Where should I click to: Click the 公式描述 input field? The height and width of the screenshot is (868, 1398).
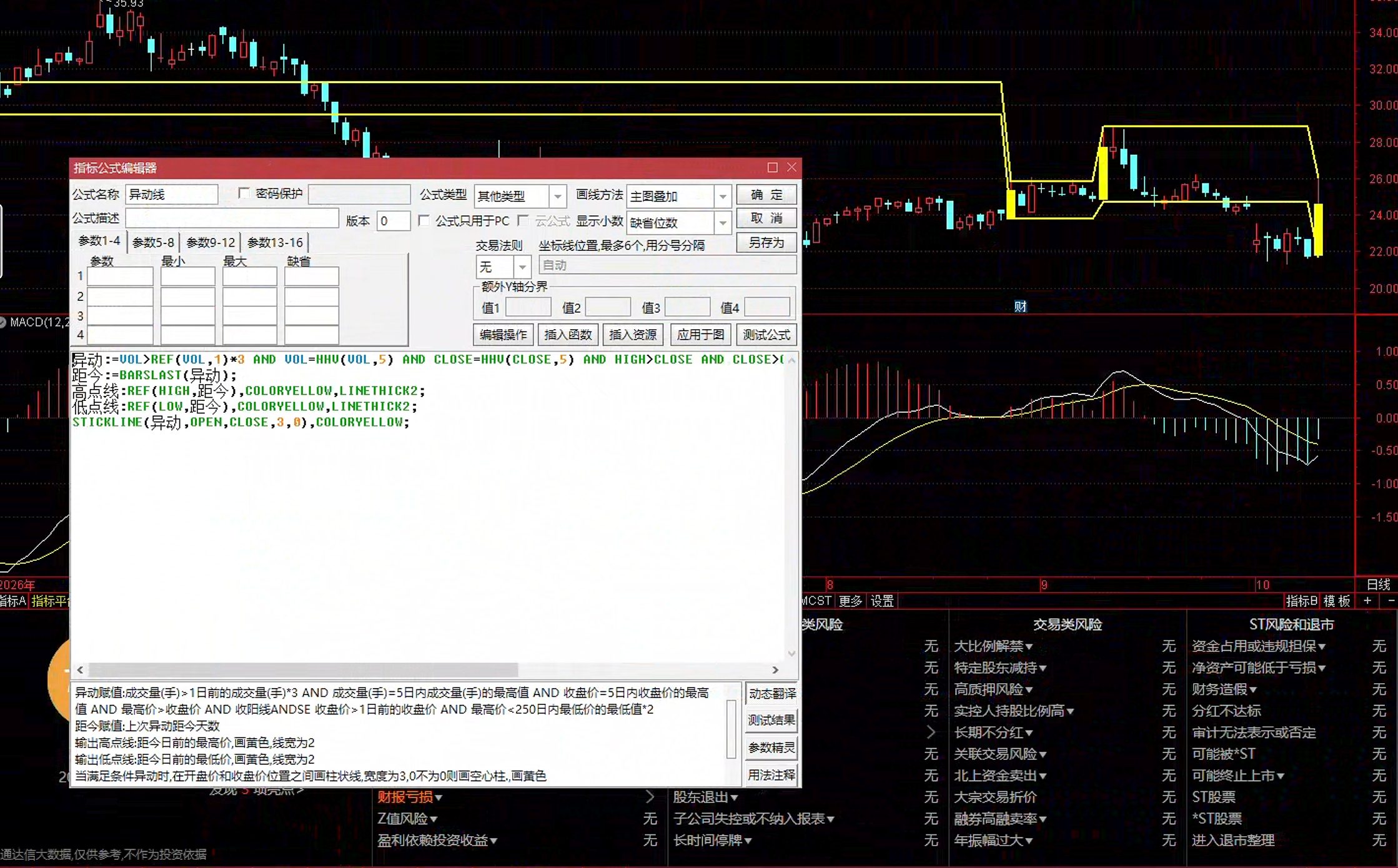pyautogui.click(x=232, y=218)
